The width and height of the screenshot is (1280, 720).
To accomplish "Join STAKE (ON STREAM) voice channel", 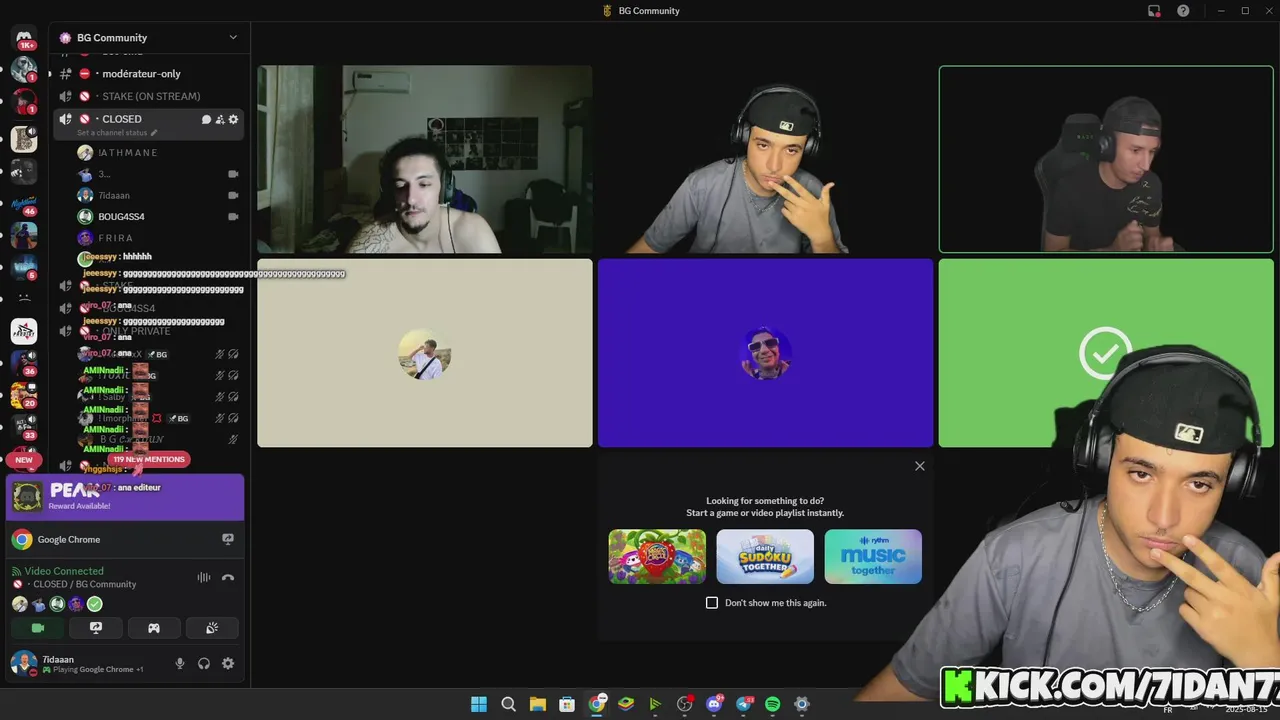I will pos(149,96).
